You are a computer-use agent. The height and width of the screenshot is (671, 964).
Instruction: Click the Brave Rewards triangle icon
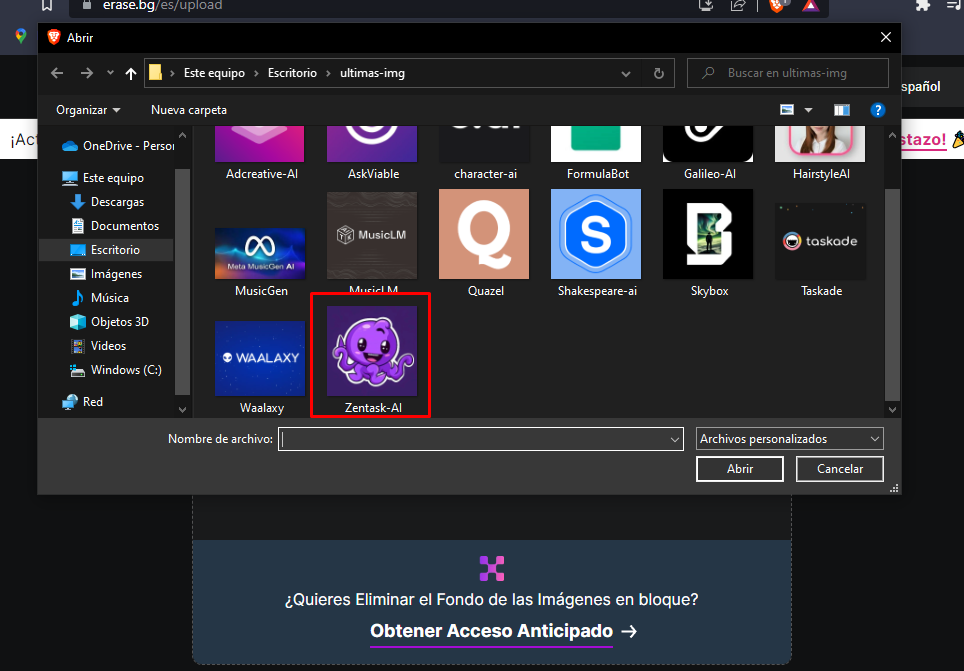pyautogui.click(x=811, y=6)
